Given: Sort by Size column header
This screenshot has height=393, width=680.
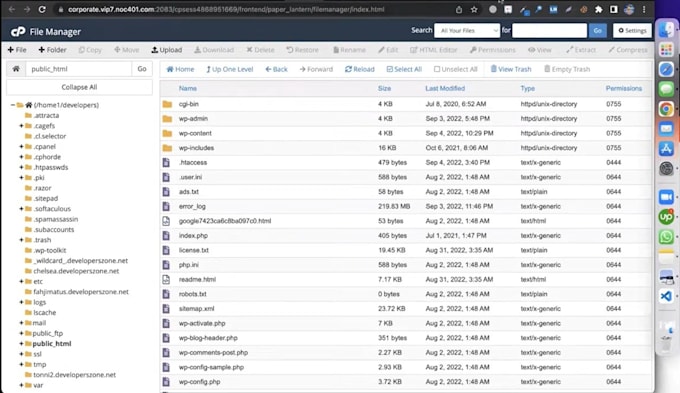Looking at the screenshot, I should 384,88.
